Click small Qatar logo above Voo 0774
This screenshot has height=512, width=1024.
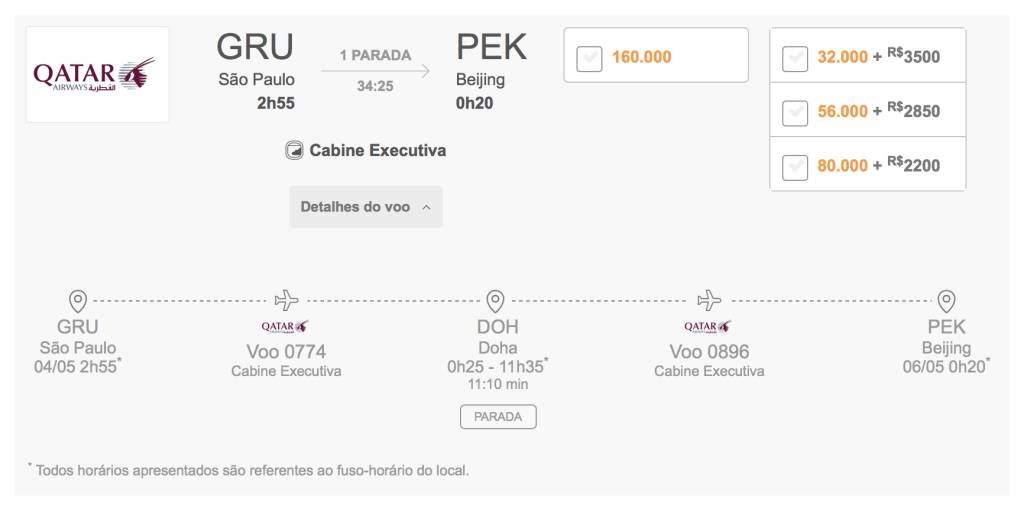pos(285,327)
